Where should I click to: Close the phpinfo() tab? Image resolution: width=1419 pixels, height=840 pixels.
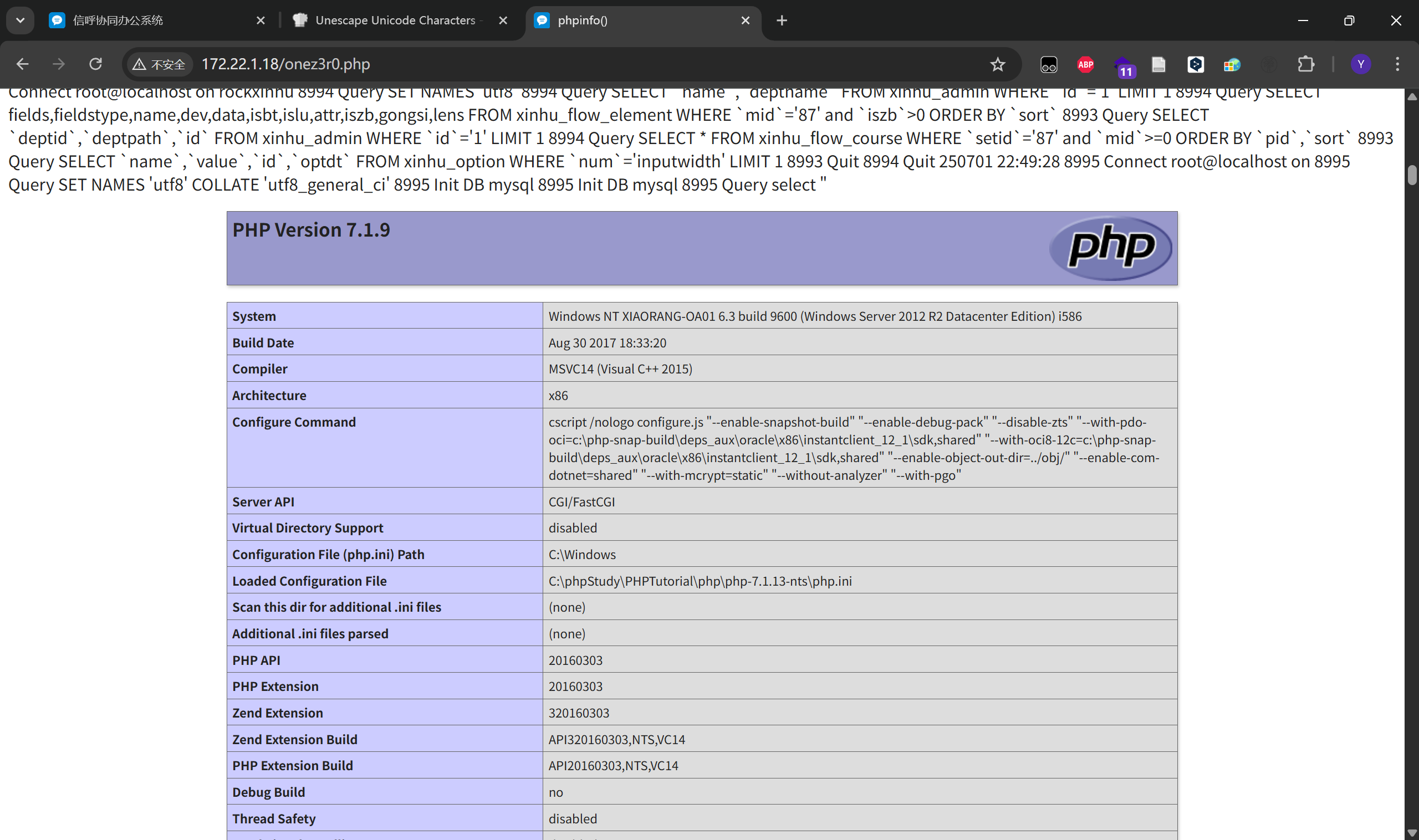(745, 21)
